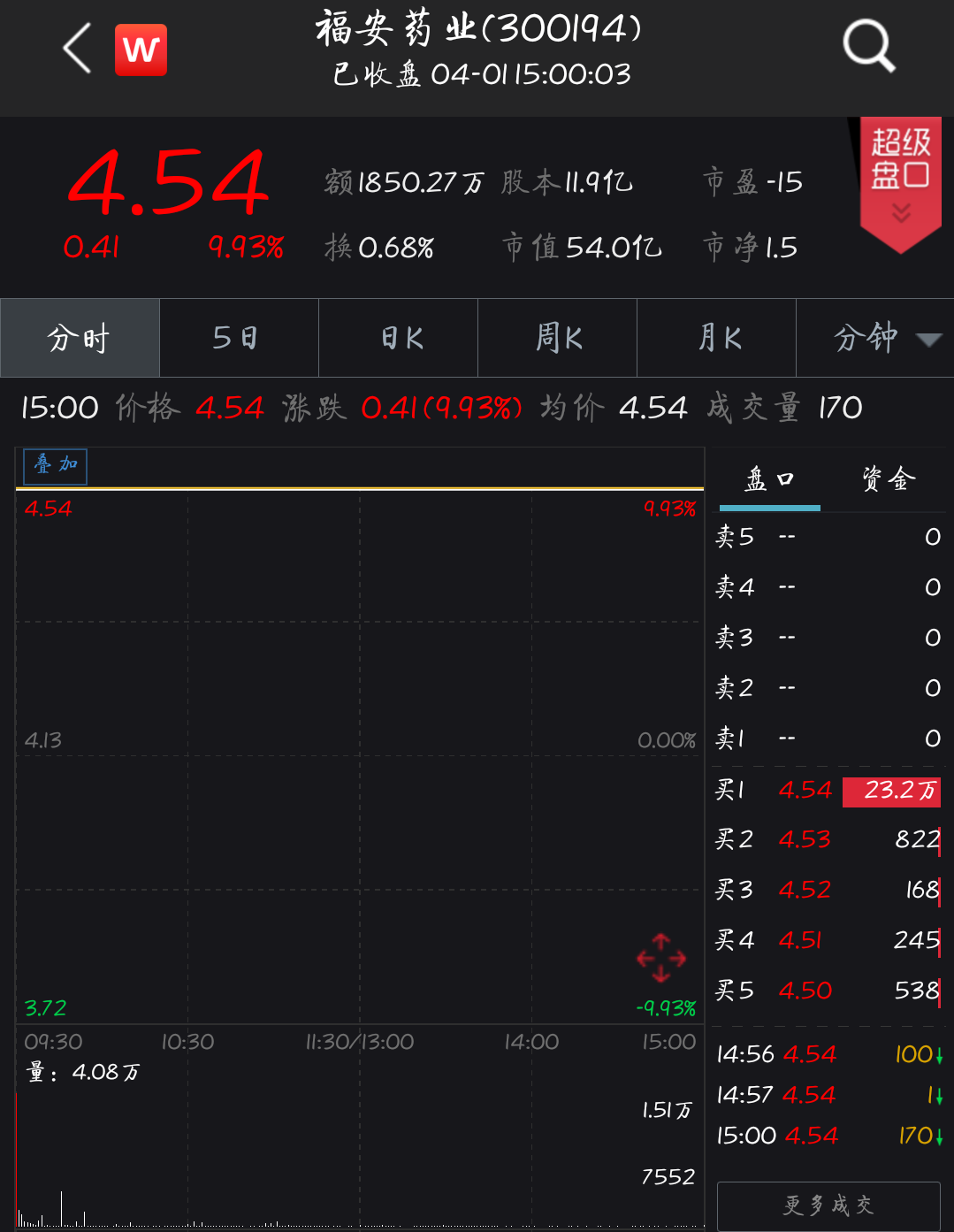Image resolution: width=954 pixels, height=1232 pixels.
Task: Tap the back arrow to return
Action: pos(76,49)
